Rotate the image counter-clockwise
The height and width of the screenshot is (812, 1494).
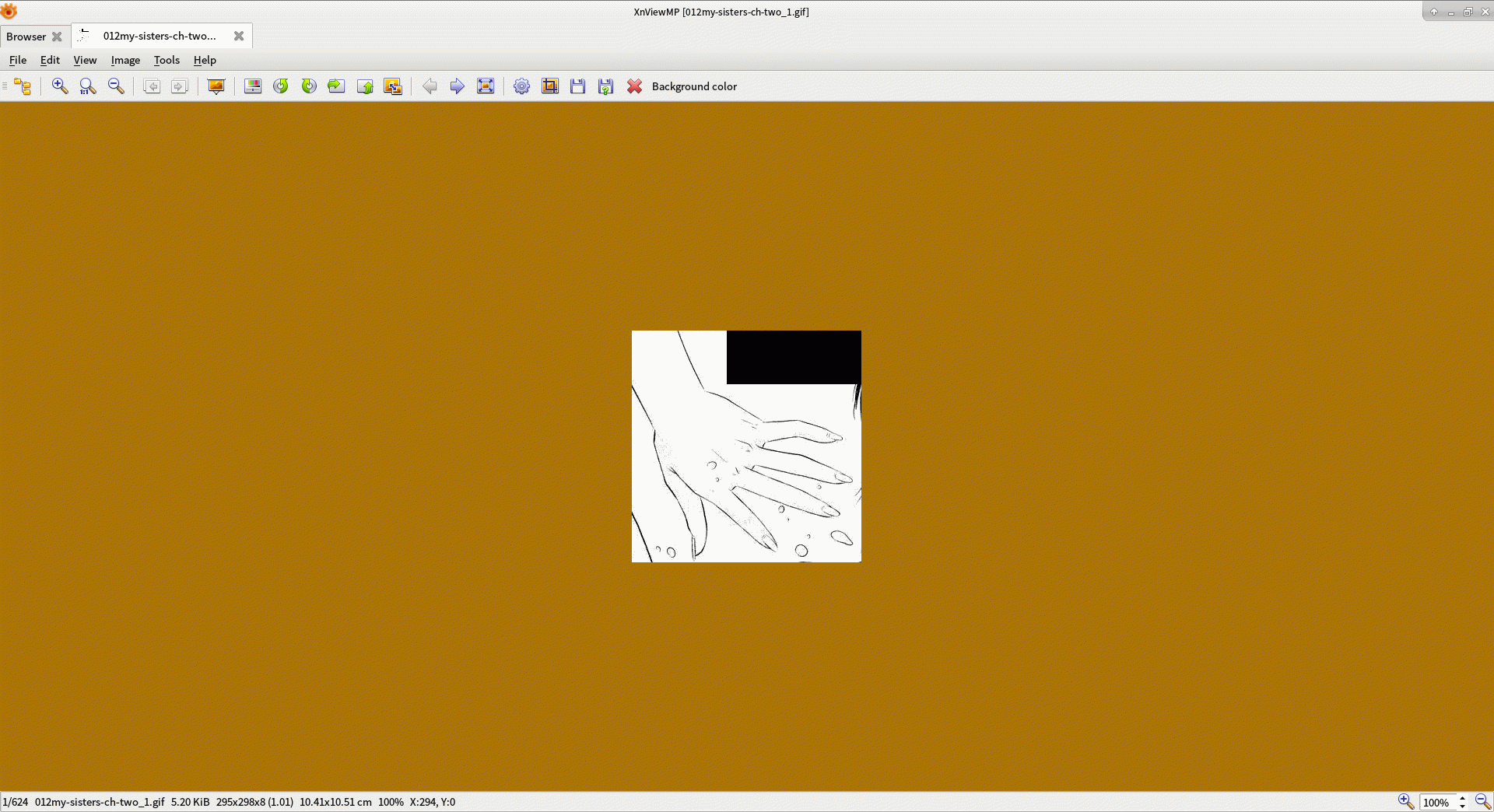pos(281,86)
